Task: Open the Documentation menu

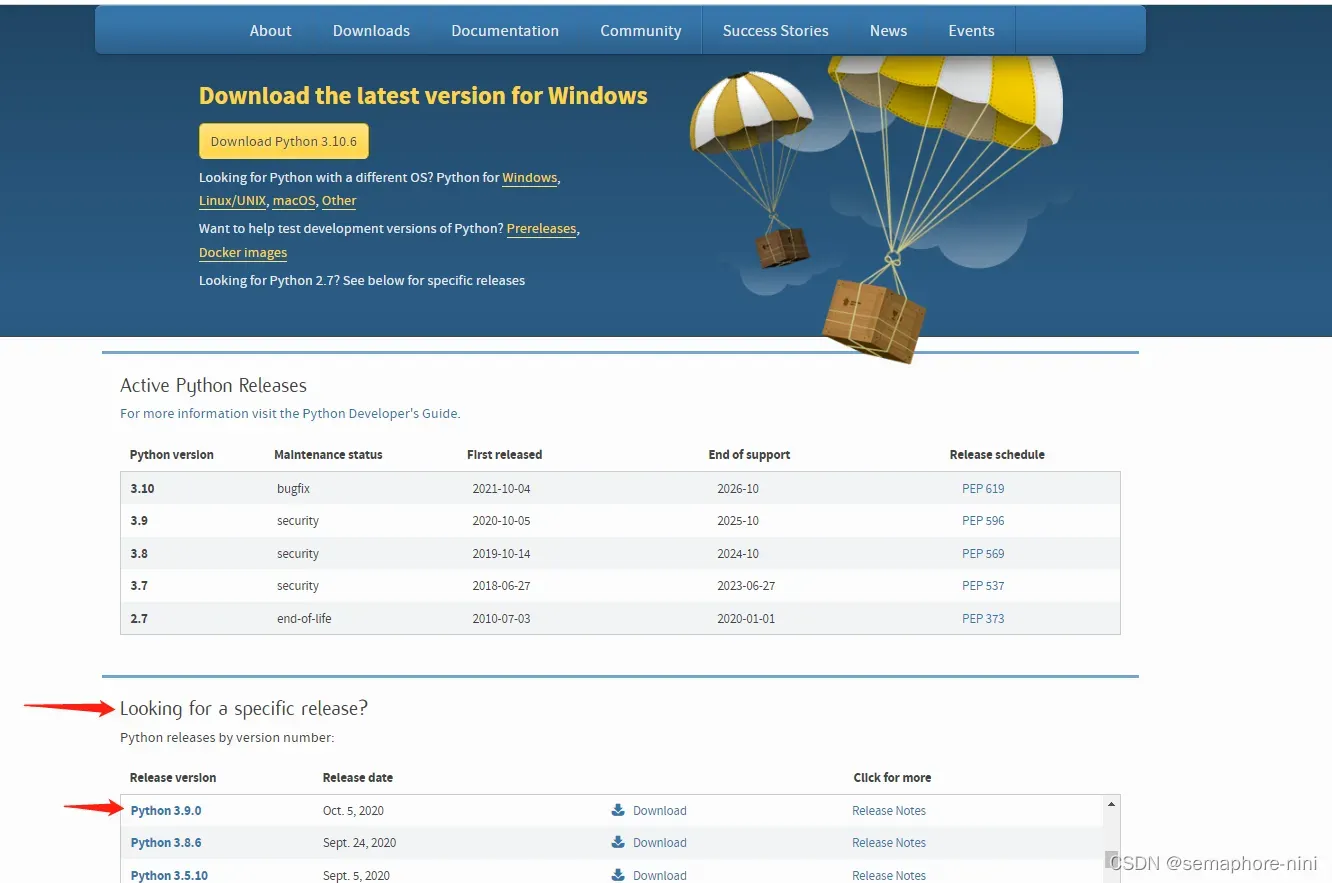Action: (505, 31)
